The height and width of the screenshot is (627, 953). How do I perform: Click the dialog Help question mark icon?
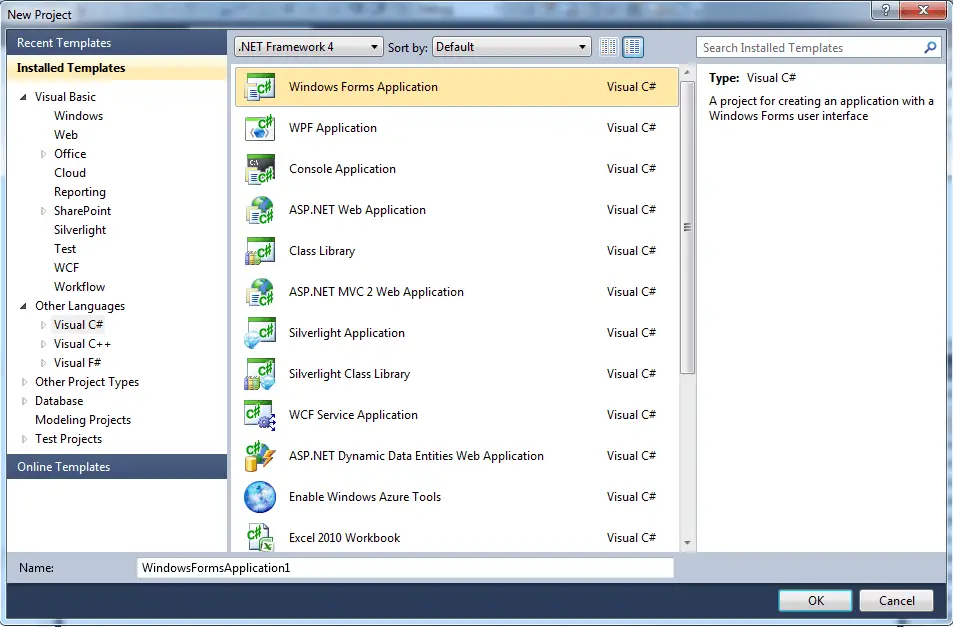pyautogui.click(x=886, y=10)
